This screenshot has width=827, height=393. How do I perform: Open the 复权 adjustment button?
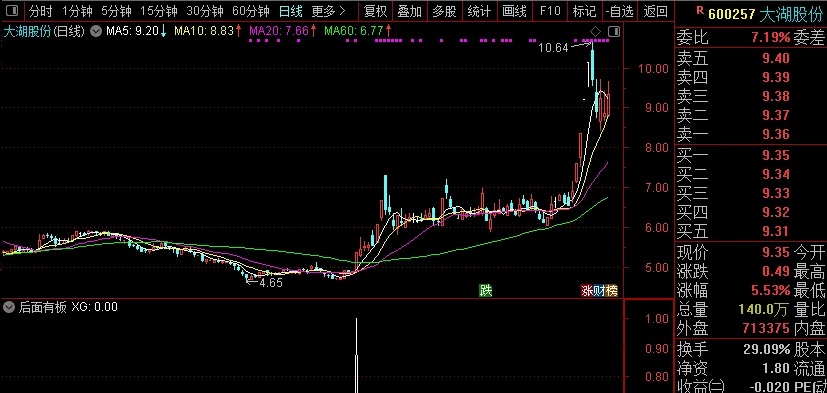point(376,11)
